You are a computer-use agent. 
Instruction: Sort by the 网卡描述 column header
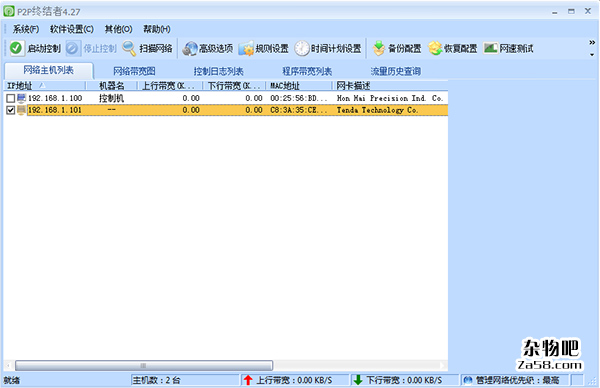point(390,86)
